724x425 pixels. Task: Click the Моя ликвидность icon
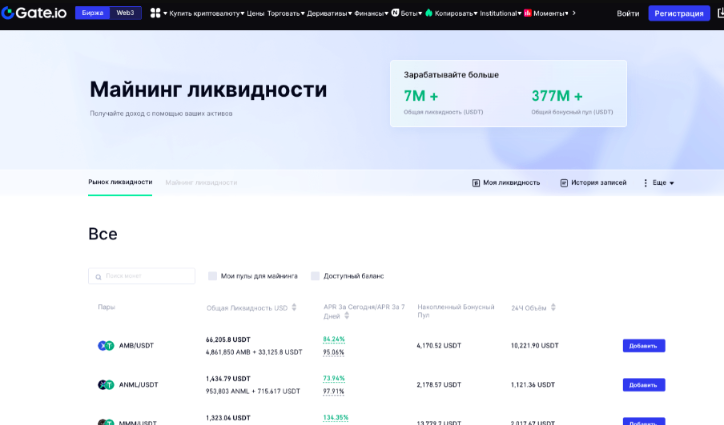(x=476, y=183)
